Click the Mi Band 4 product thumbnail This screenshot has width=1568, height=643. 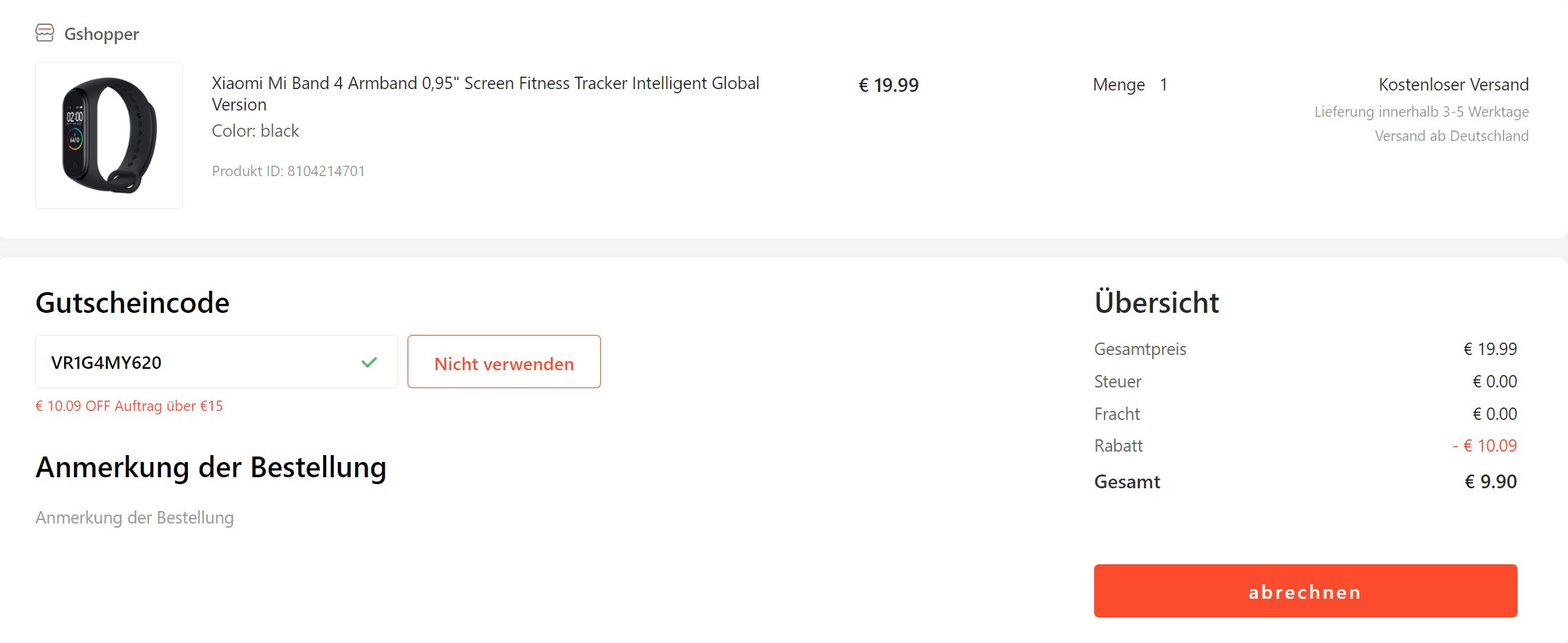[109, 135]
